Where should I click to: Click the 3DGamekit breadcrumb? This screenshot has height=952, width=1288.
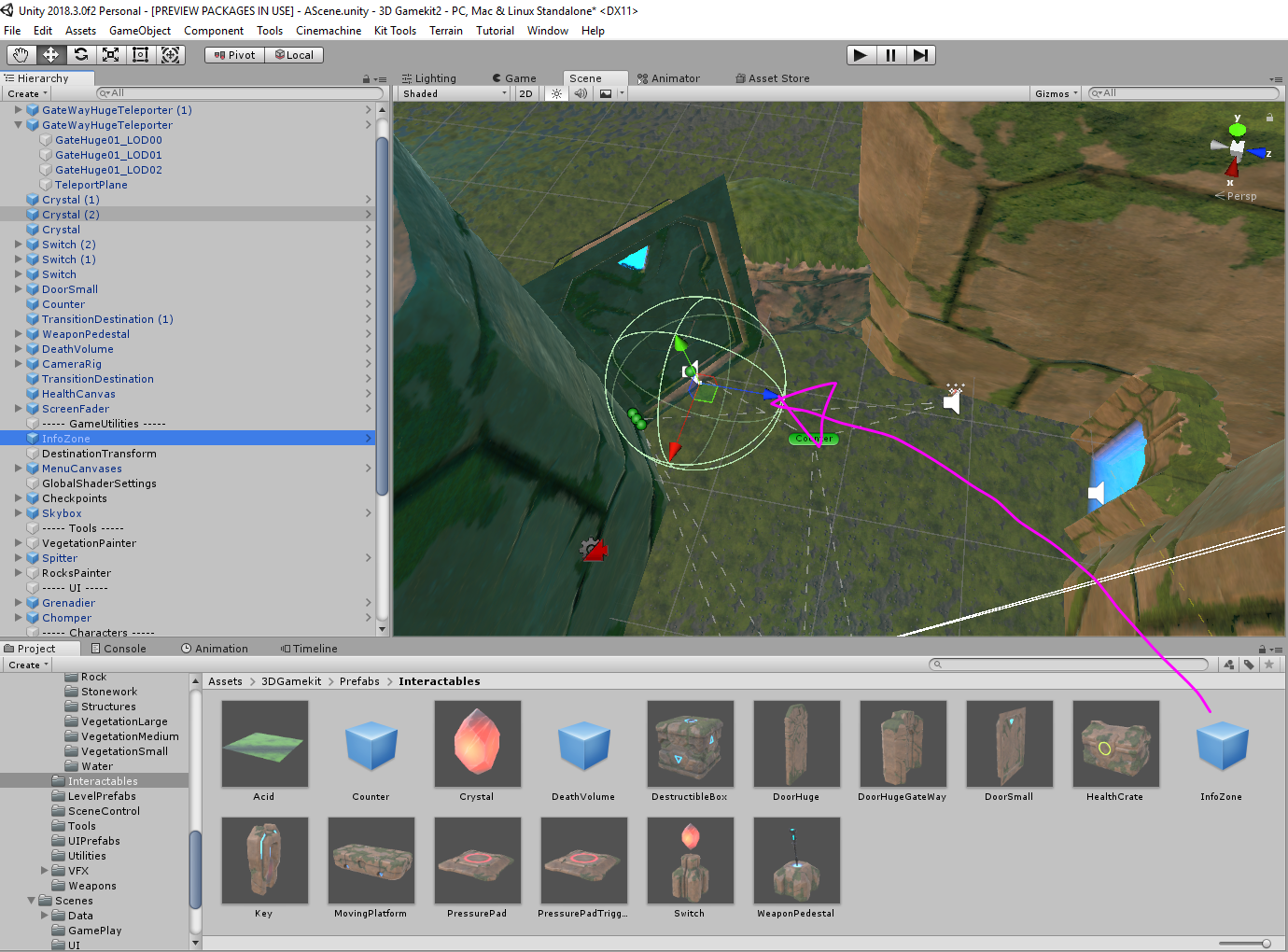[x=291, y=681]
